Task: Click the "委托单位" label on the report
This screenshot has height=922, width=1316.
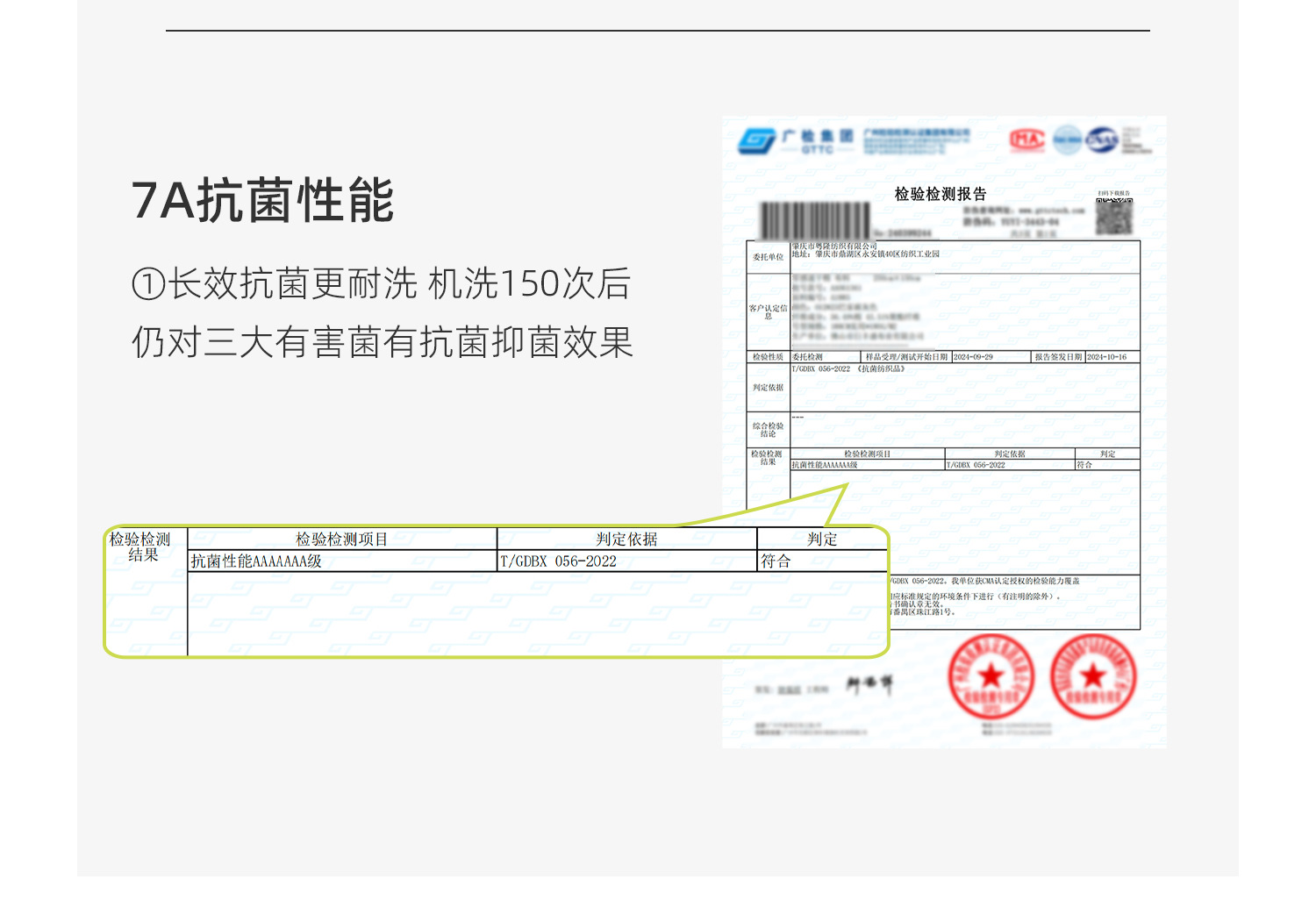Action: tap(768, 257)
